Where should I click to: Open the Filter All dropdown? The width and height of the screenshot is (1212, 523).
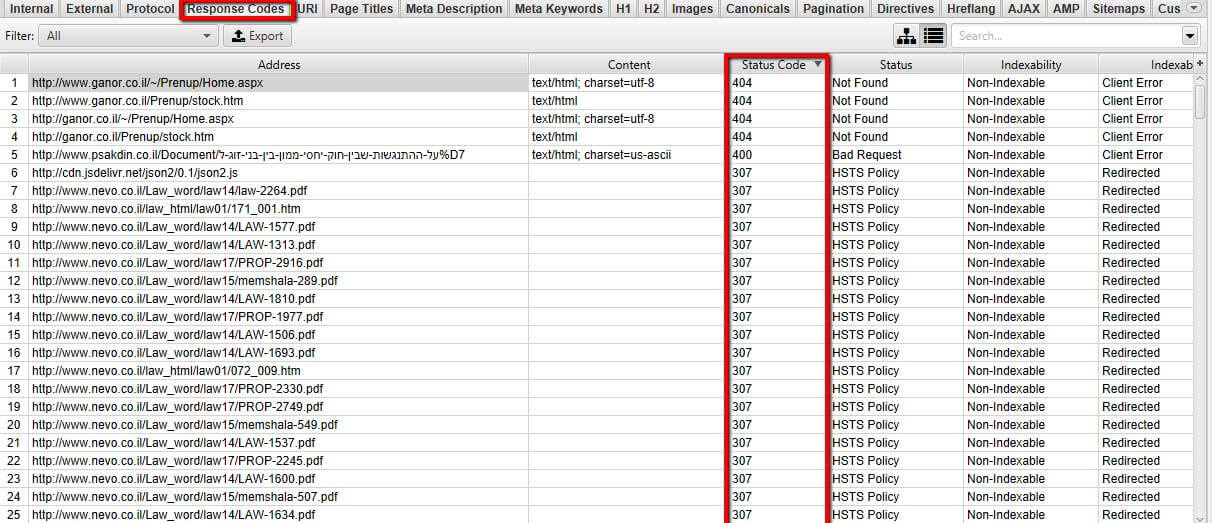pyautogui.click(x=128, y=36)
